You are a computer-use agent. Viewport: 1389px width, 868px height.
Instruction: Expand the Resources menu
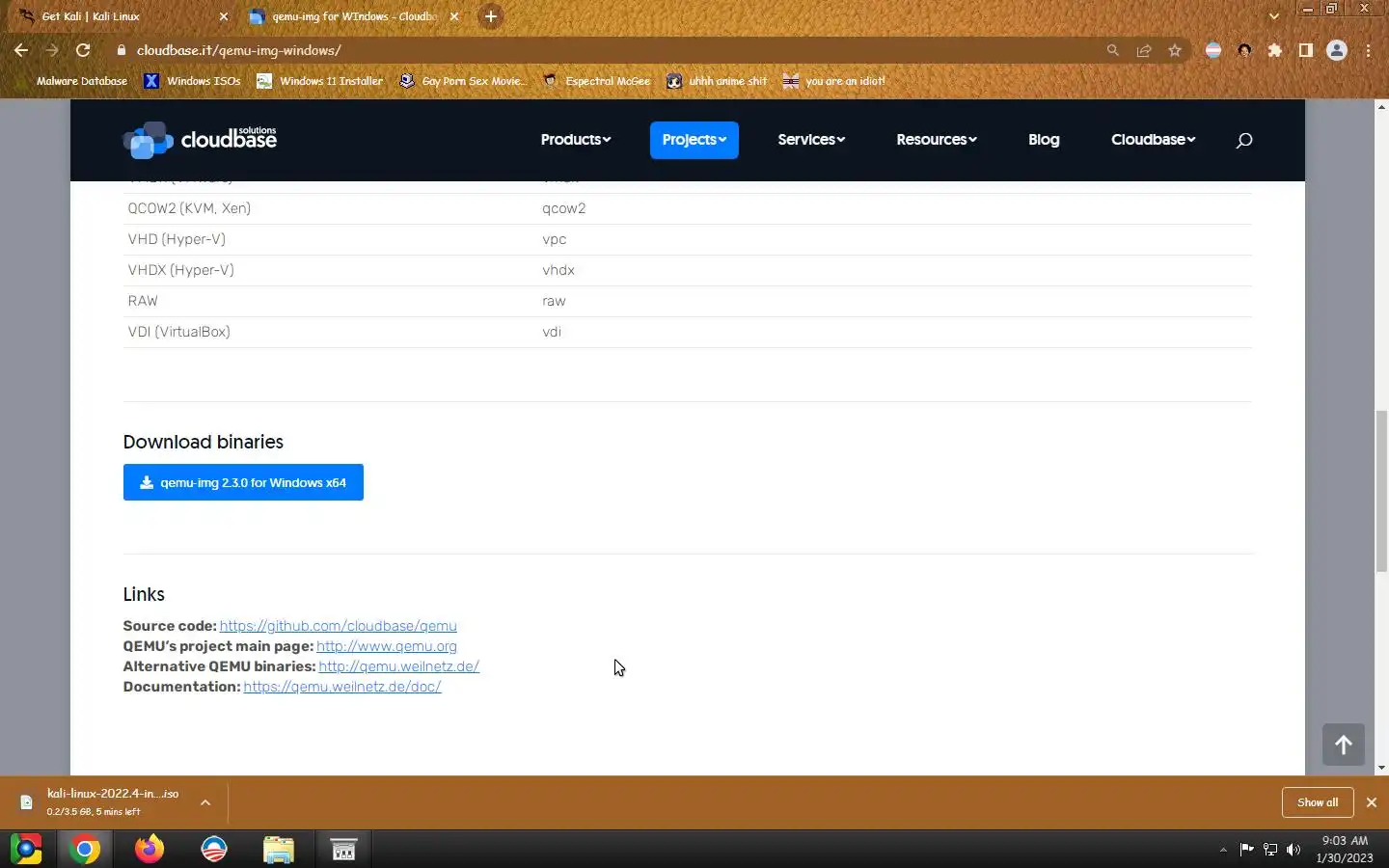937,140
